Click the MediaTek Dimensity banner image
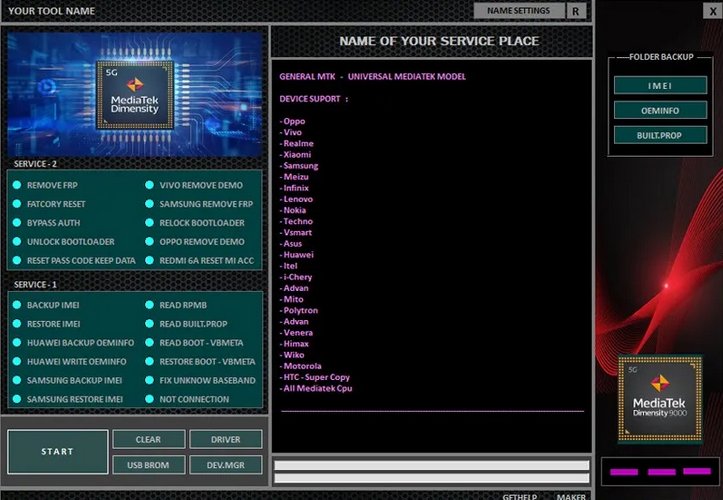The width and height of the screenshot is (723, 500). (x=135, y=95)
